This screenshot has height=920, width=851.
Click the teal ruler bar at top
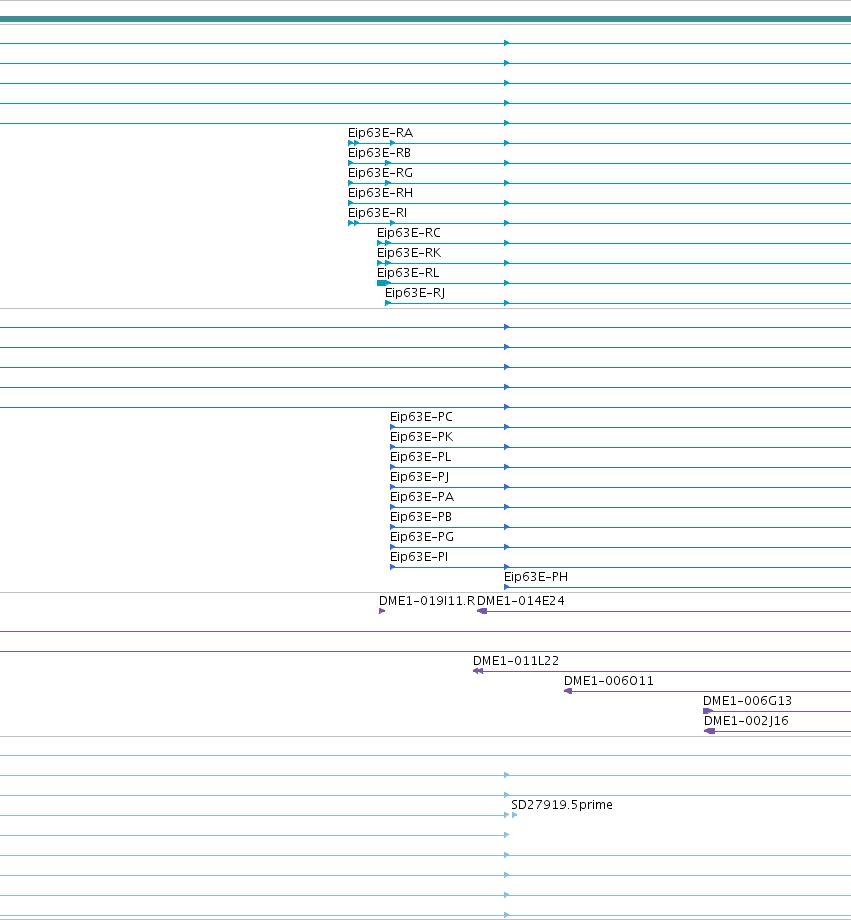click(x=426, y=19)
